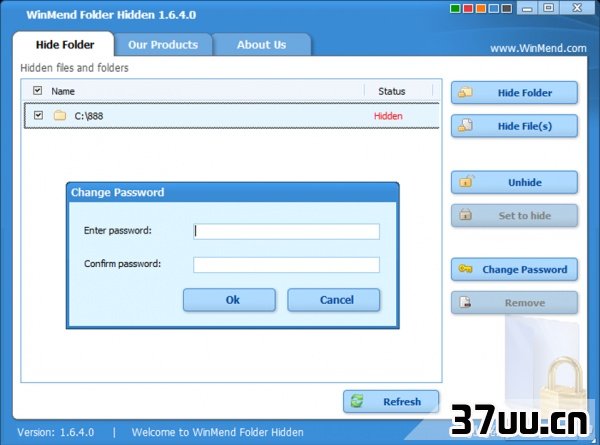Switch to the Our Products tab
Image resolution: width=600 pixels, height=445 pixels.
pos(163,45)
